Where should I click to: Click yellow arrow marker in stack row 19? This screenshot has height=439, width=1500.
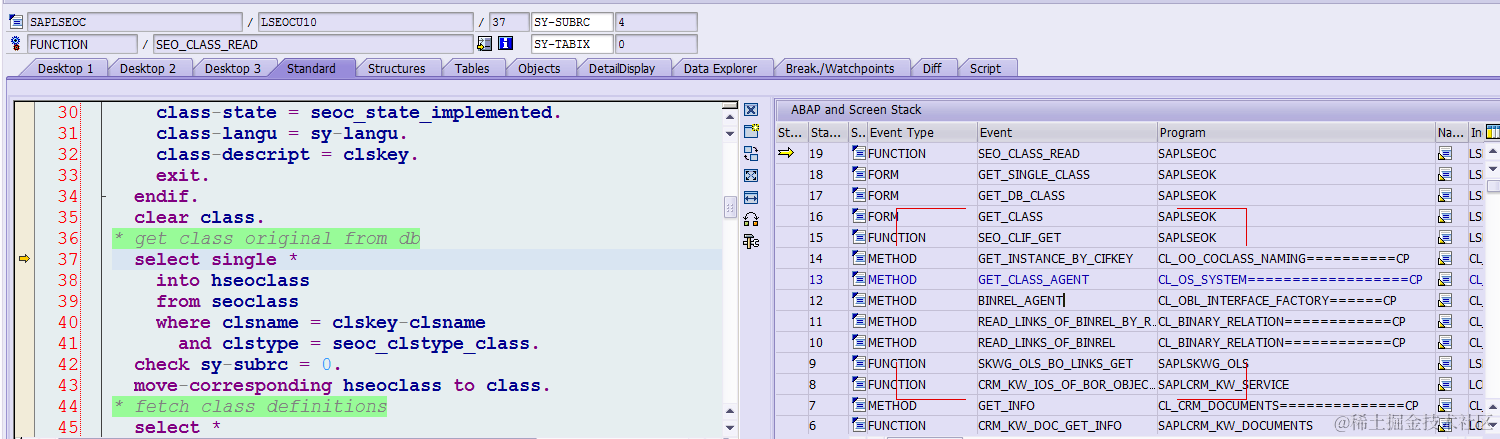tap(786, 153)
